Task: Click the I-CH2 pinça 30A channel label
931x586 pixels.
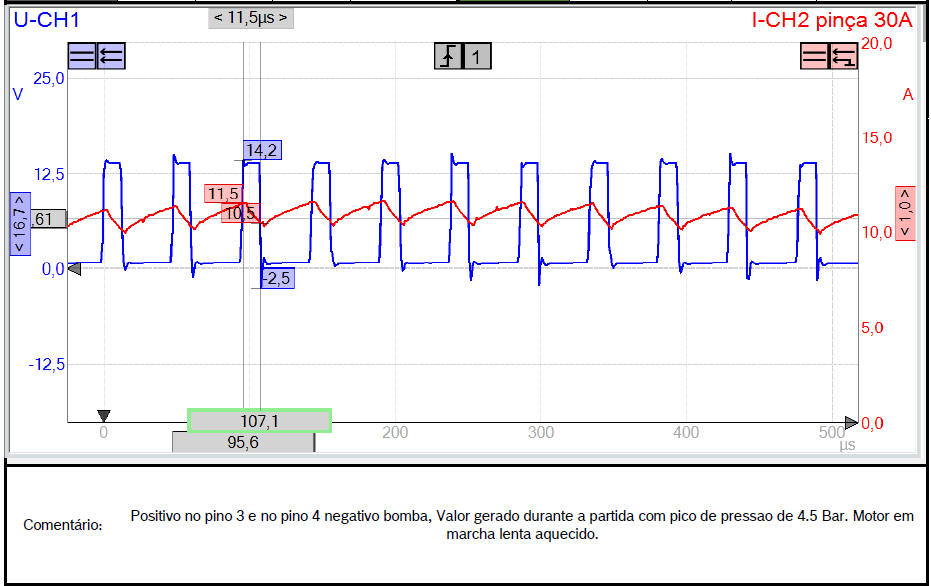Action: [x=831, y=19]
